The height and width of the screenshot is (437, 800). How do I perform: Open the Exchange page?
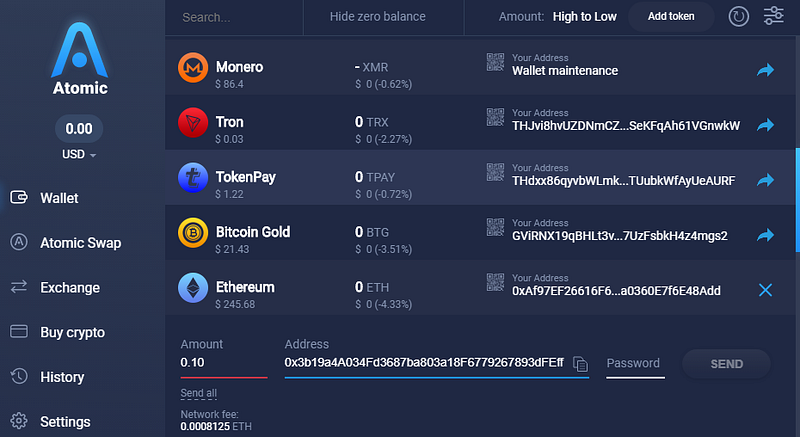click(x=70, y=288)
